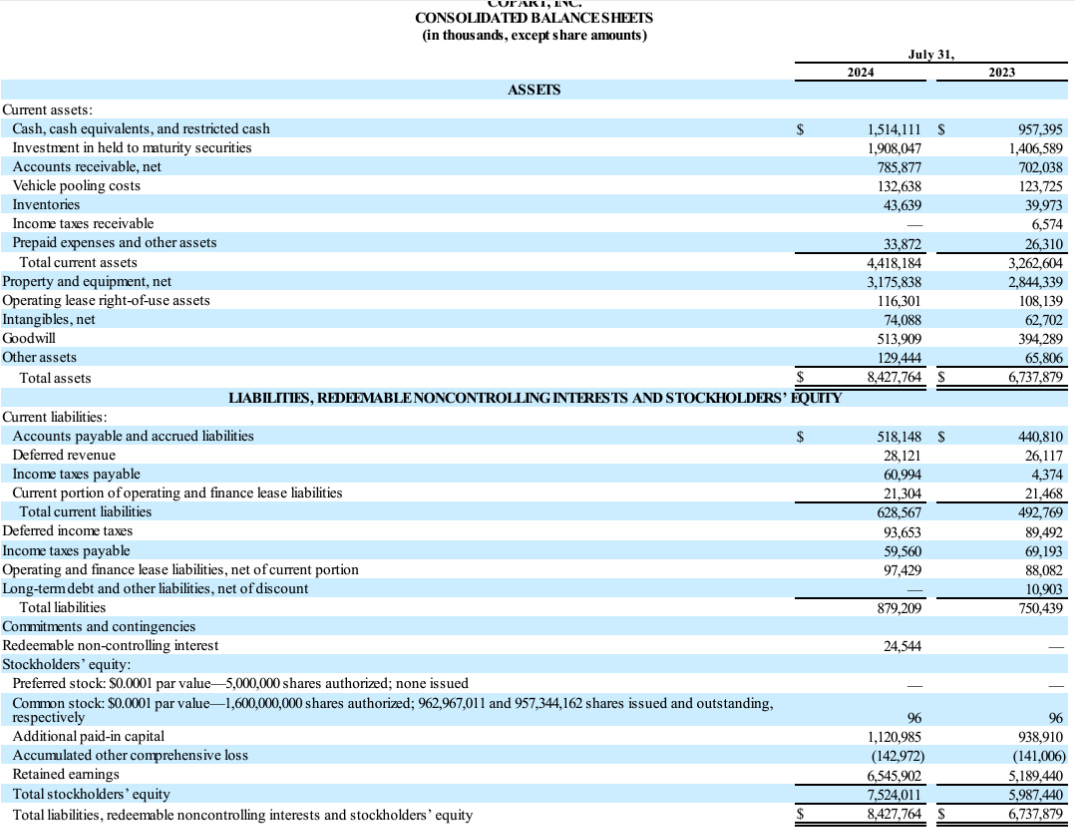The image size is (1075, 827).
Task: Click the value 60,994
Action: 902,475
